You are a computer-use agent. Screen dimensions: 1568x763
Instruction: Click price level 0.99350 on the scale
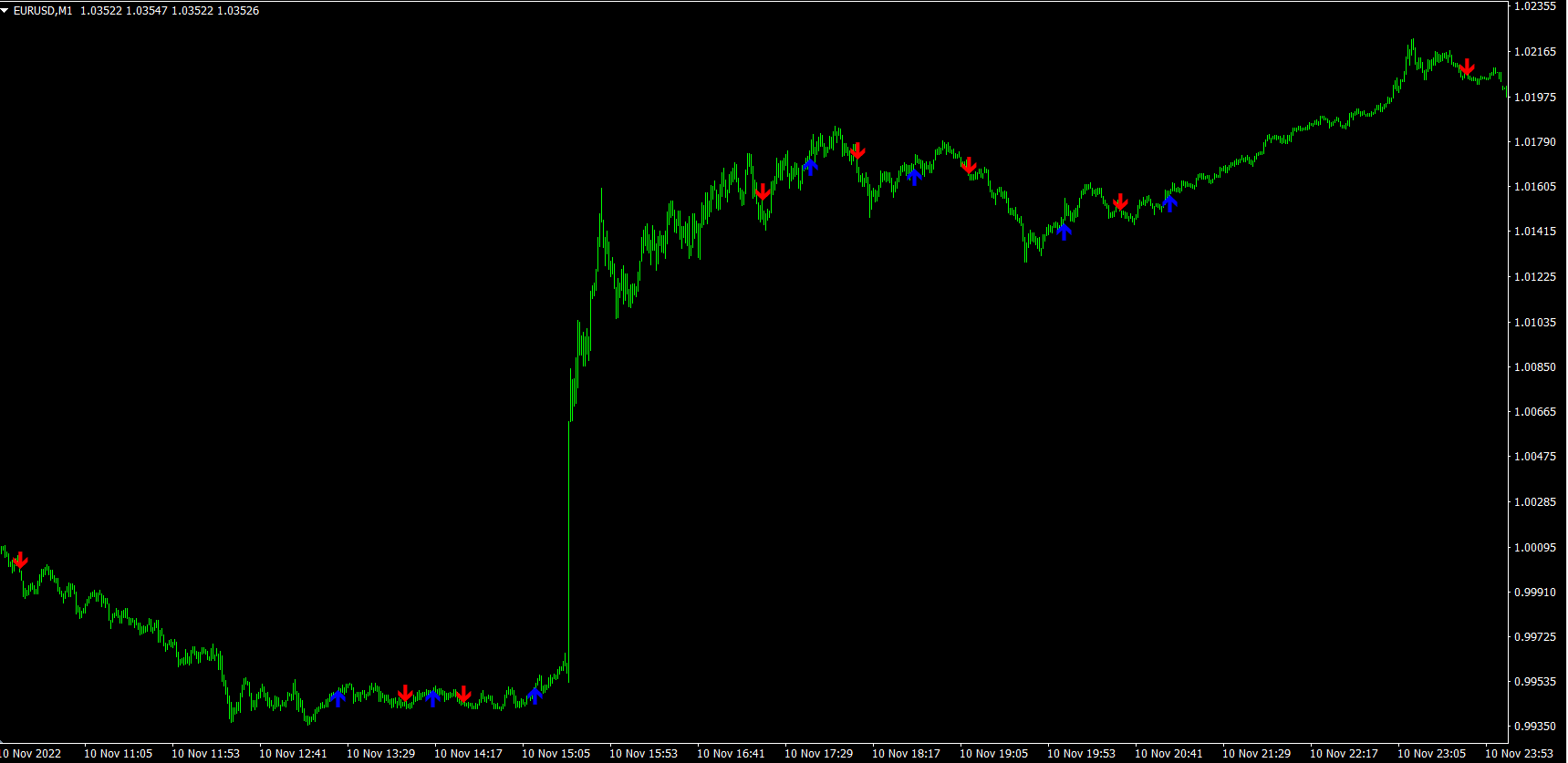click(x=1535, y=726)
